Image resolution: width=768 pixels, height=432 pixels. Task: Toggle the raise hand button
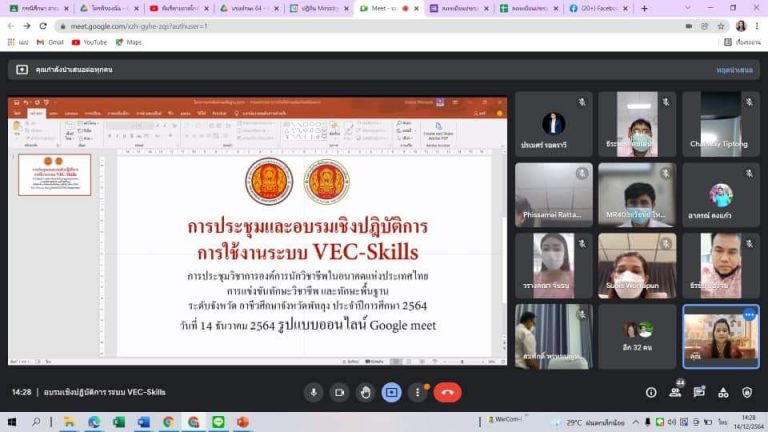(x=365, y=392)
